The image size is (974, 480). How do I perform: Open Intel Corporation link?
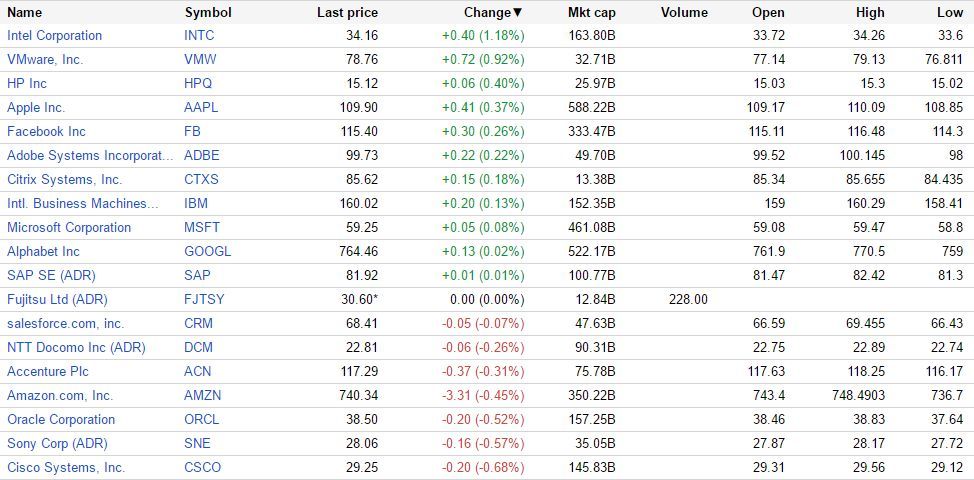pyautogui.click(x=55, y=35)
